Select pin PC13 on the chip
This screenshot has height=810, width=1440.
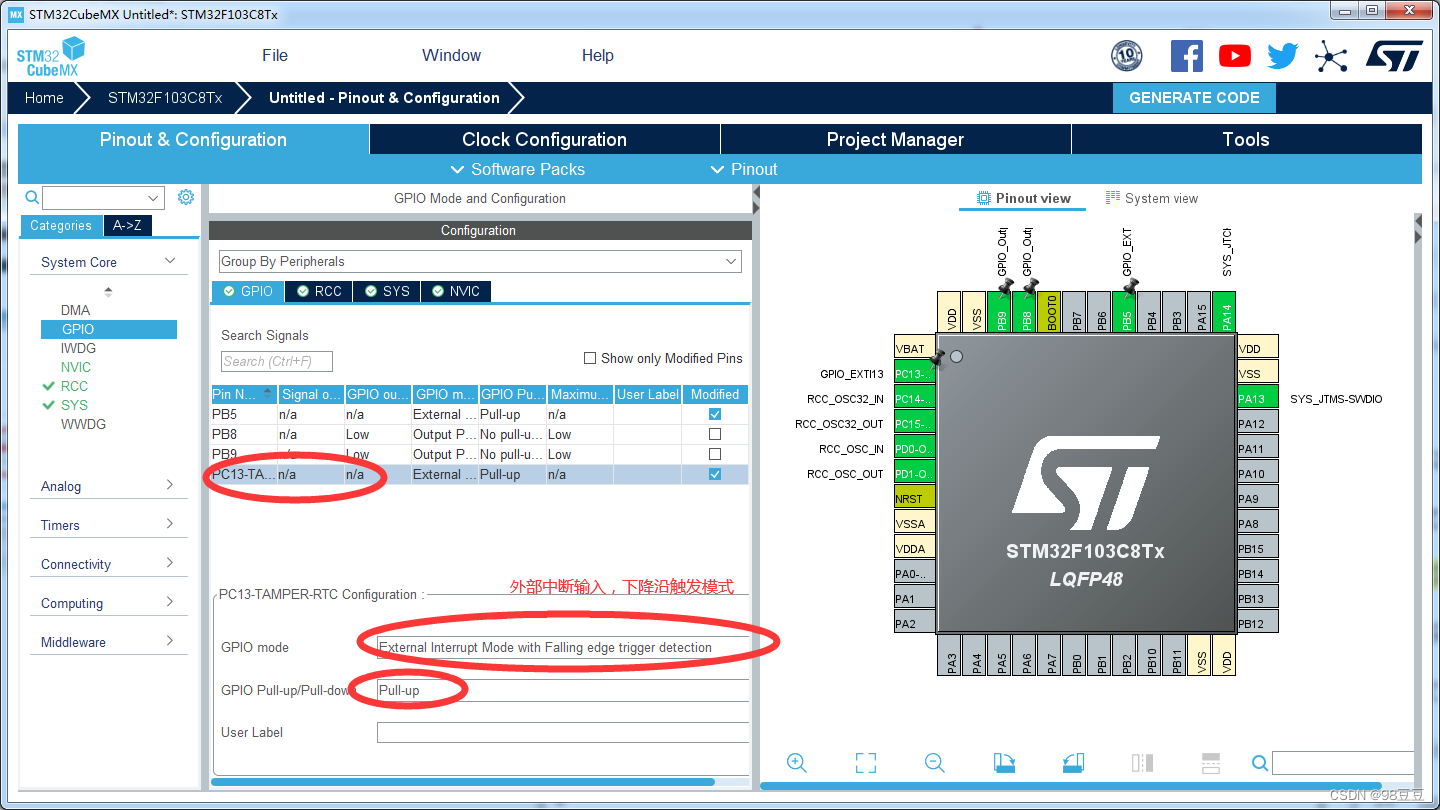point(915,374)
